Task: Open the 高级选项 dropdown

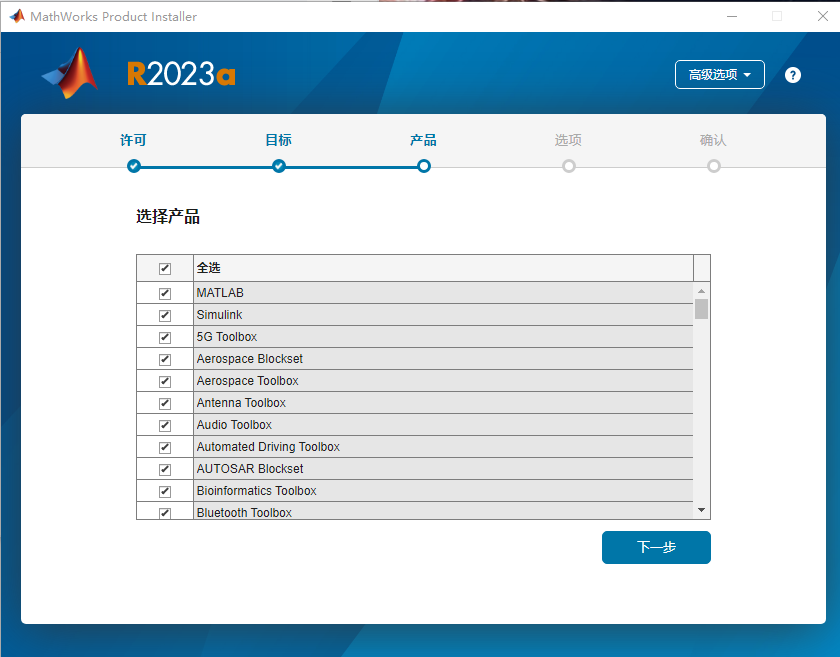Action: coord(719,74)
